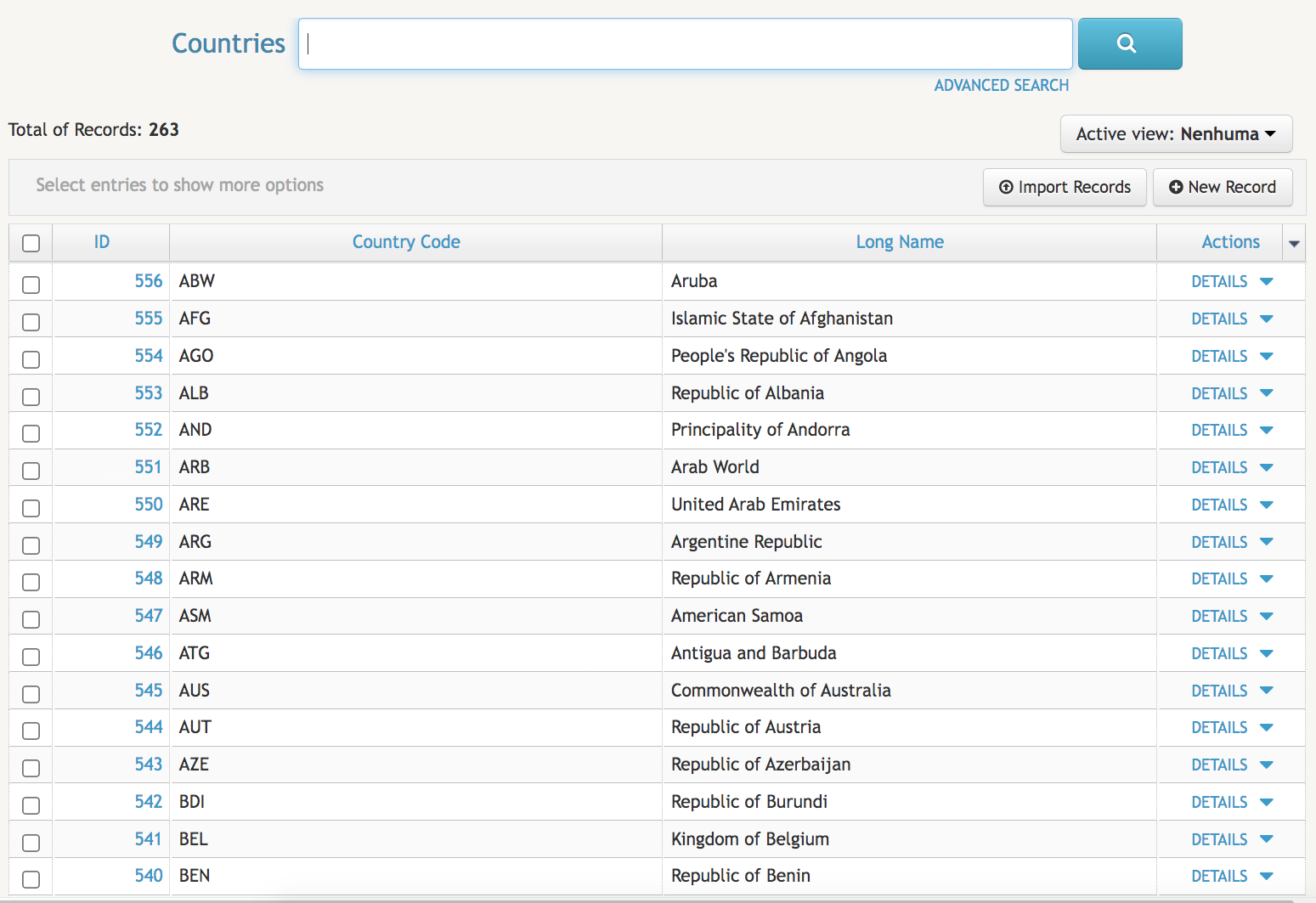Open DETAILS for Aruba
The height and width of the screenshot is (903, 1316).
pos(1219,281)
